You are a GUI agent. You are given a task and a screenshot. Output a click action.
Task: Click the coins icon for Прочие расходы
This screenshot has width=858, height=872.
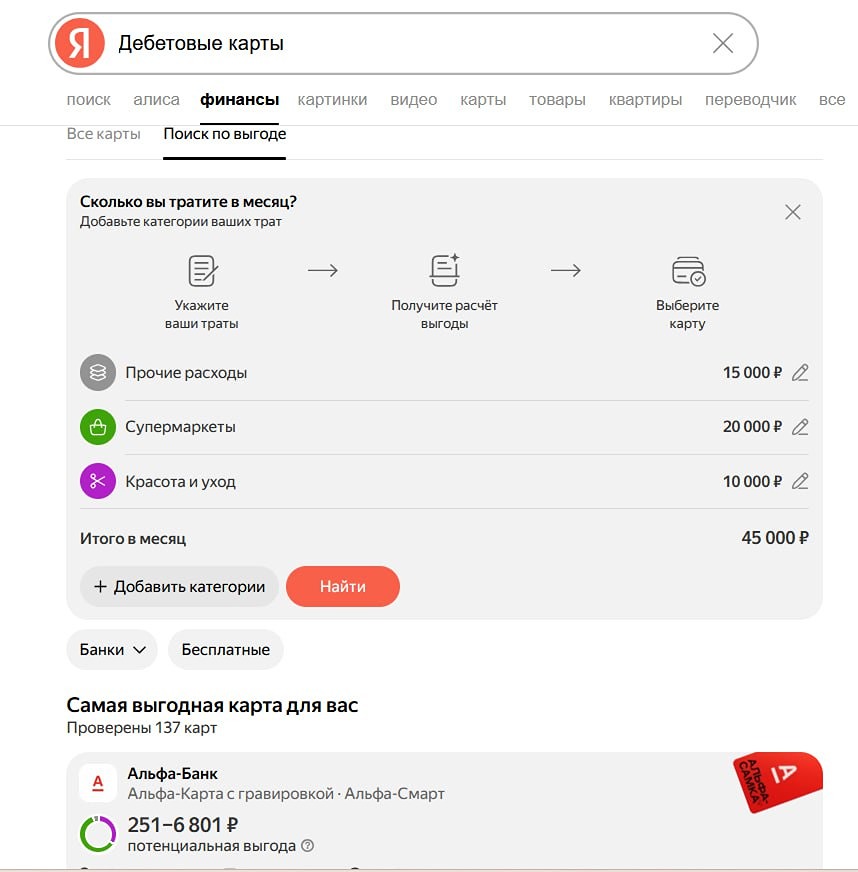[97, 372]
